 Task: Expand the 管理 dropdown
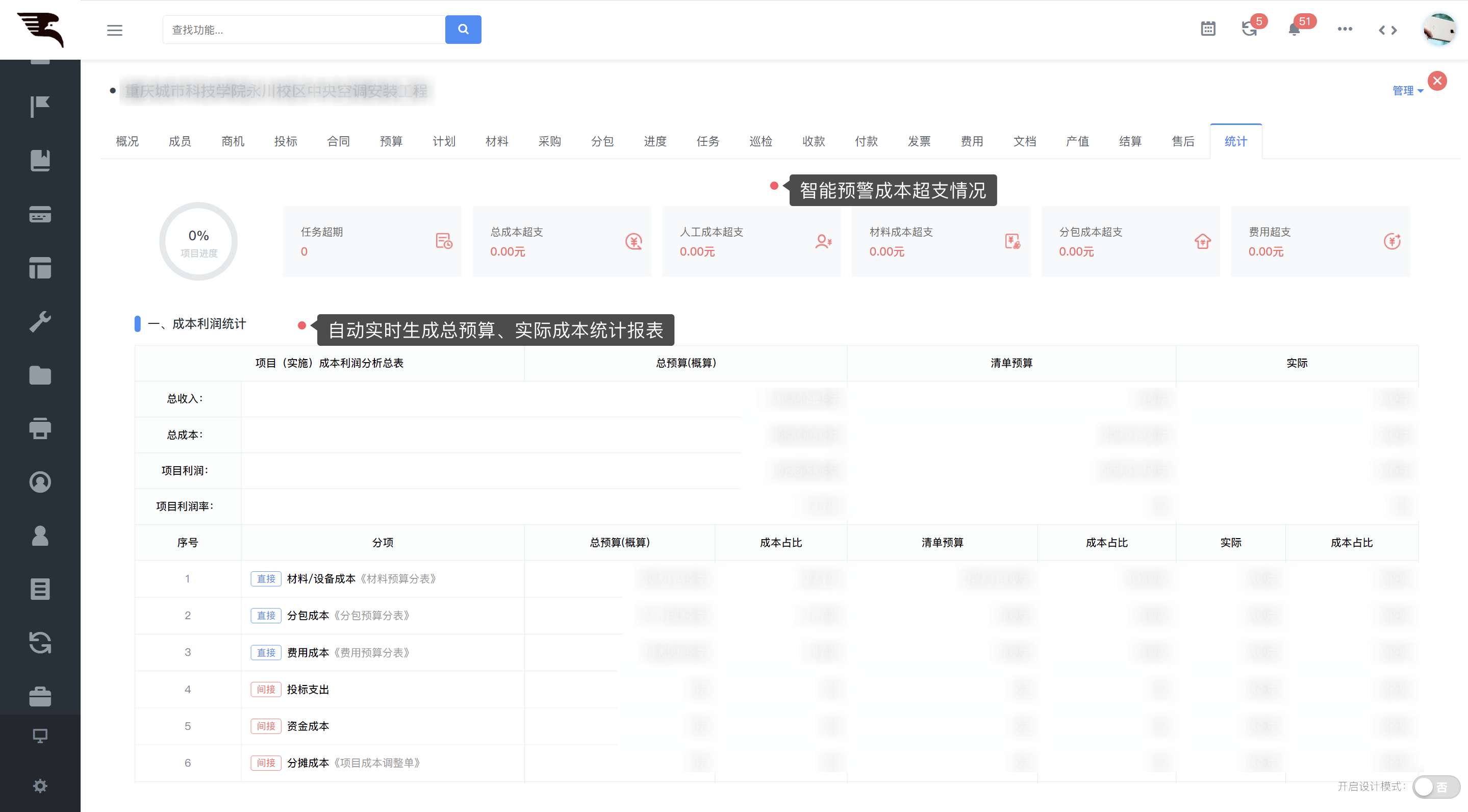point(1407,91)
